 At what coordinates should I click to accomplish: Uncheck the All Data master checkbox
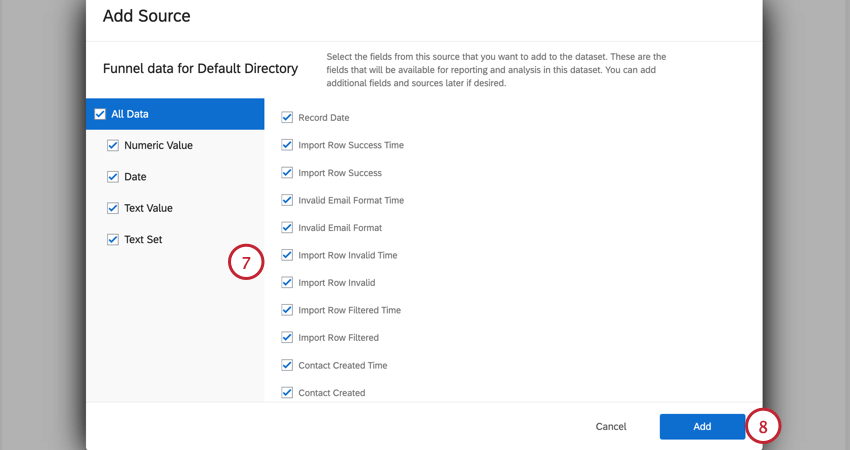click(100, 114)
